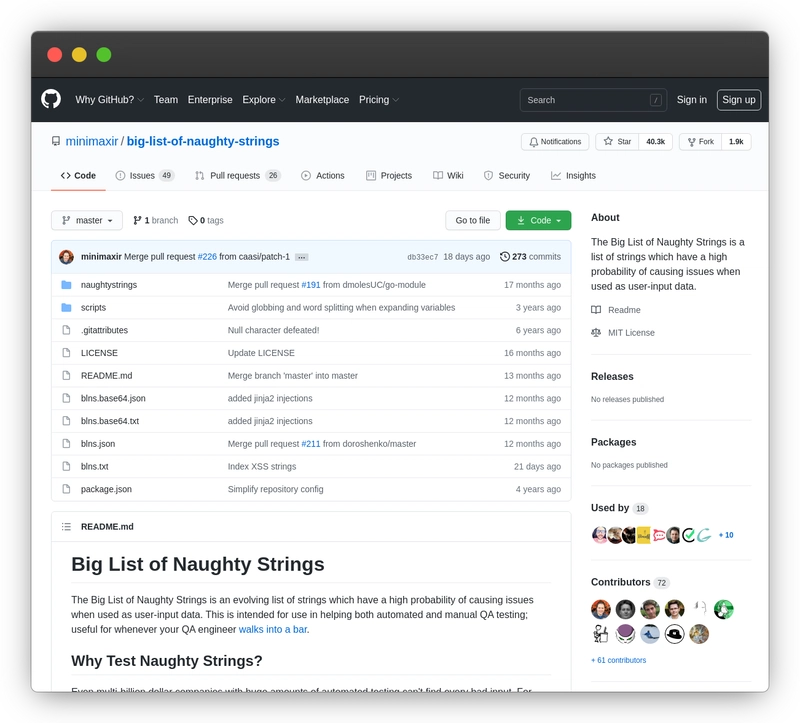Open the blns.base64.json file
Screen dimensions: 800x723
tap(113, 398)
